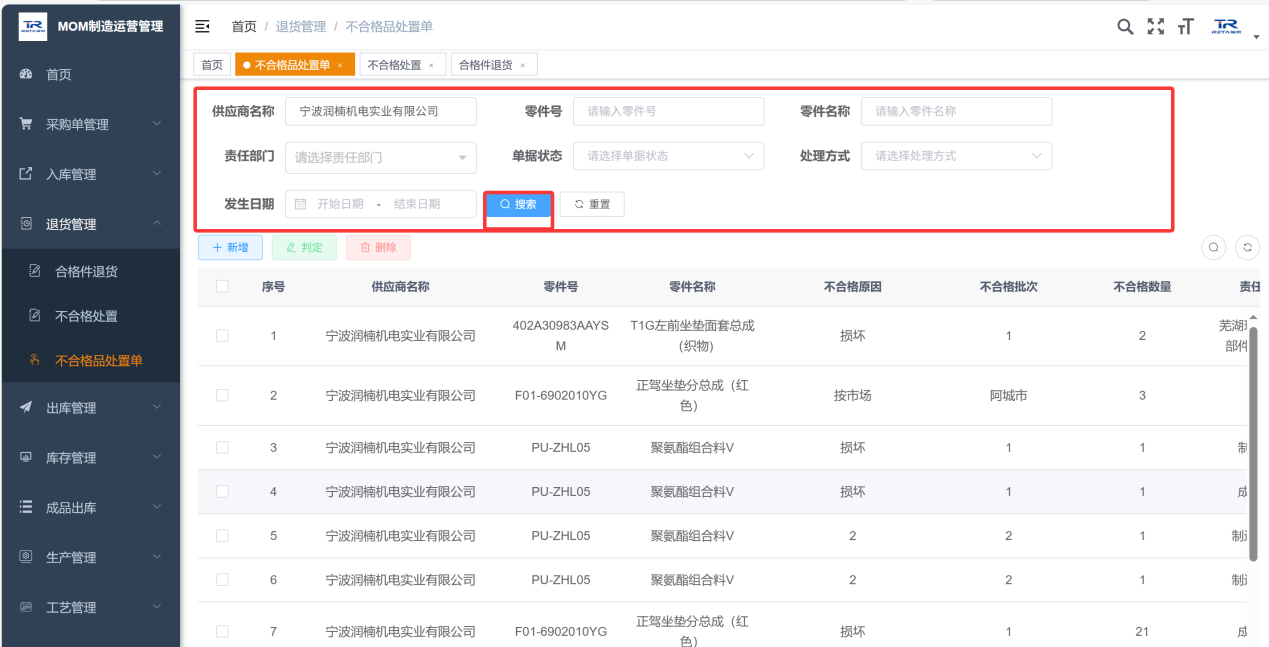This screenshot has height=647, width=1269.
Task: Click the calendar icon in 发生日期 field
Action: point(300,204)
